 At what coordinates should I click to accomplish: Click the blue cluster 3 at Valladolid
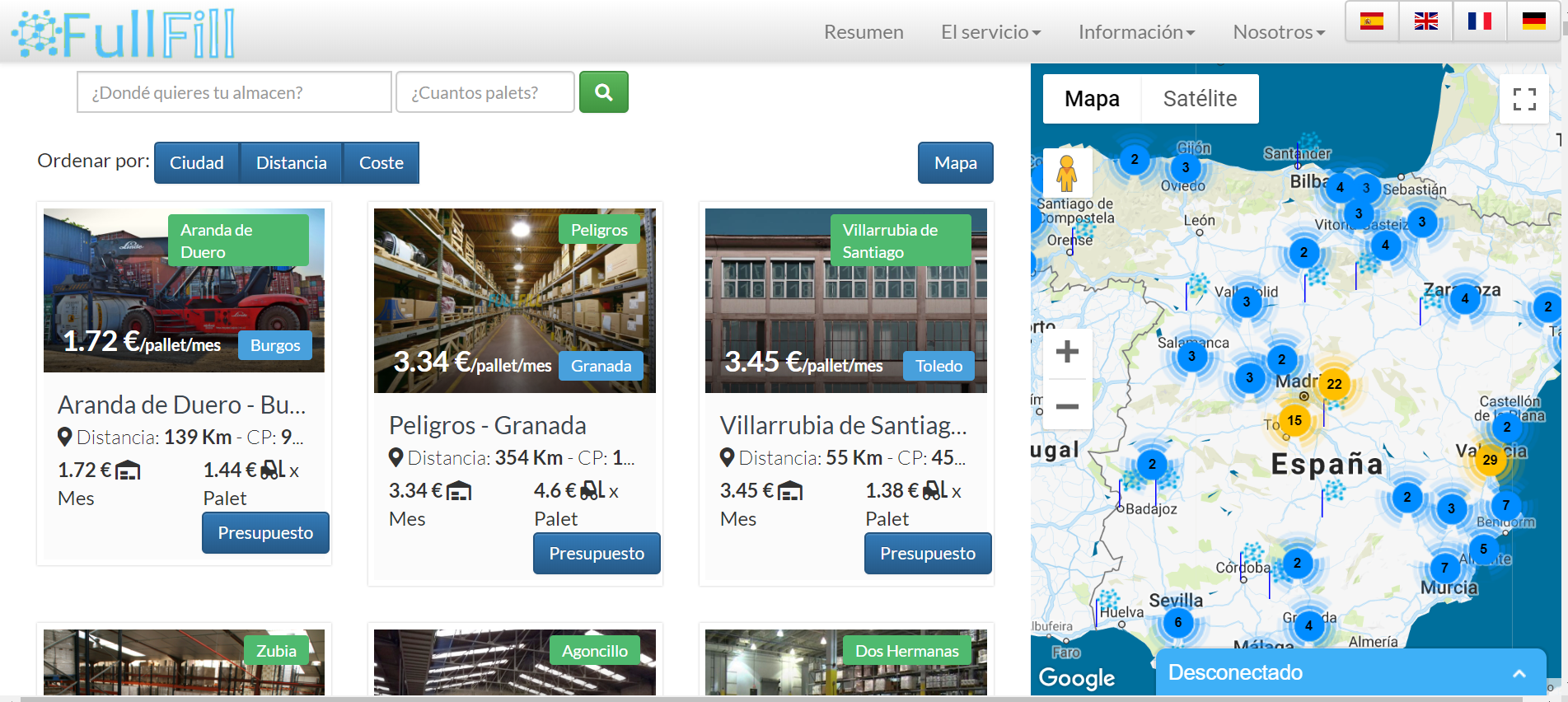pyautogui.click(x=1246, y=302)
